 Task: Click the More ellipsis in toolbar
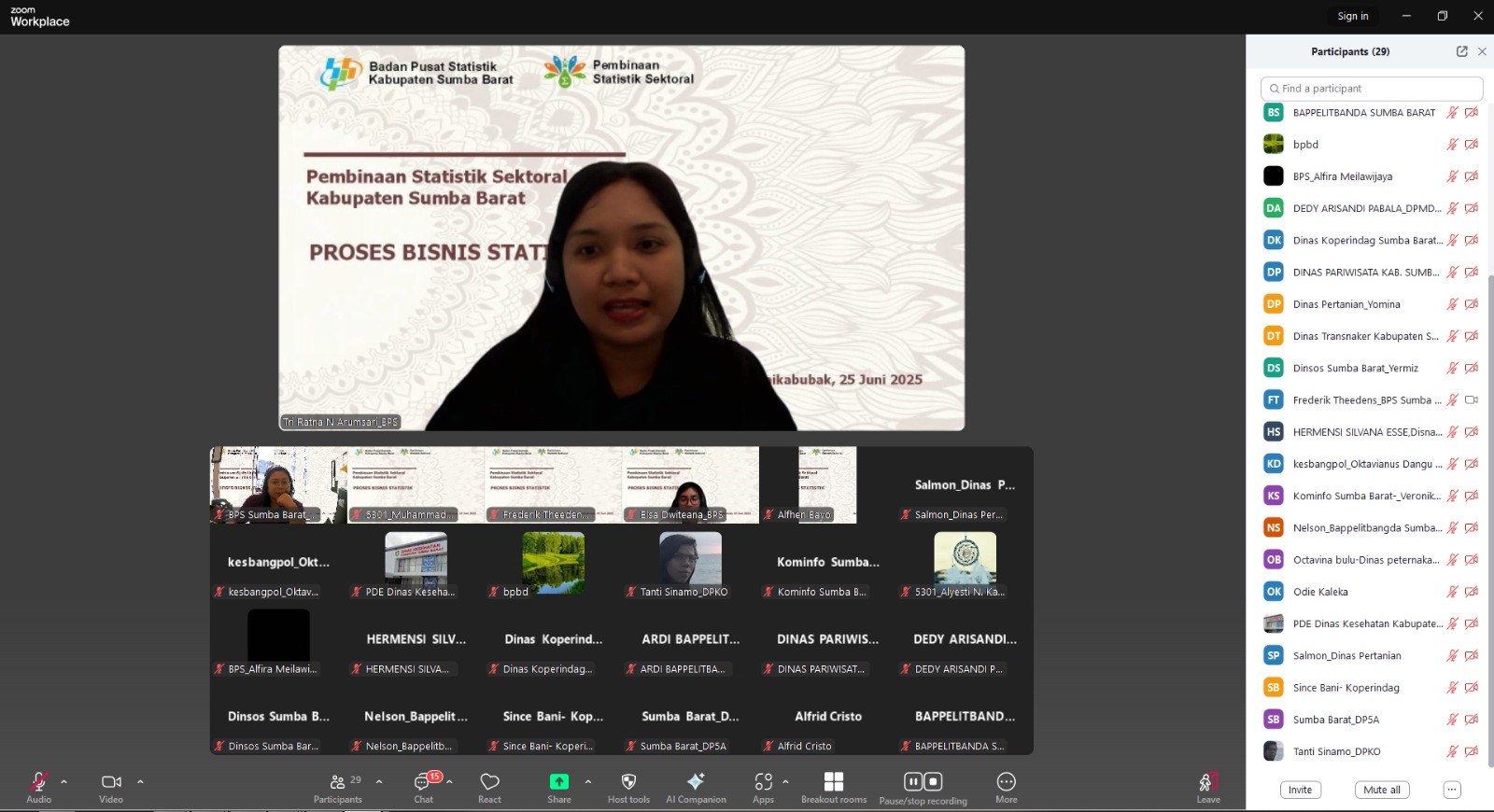tap(1006, 782)
